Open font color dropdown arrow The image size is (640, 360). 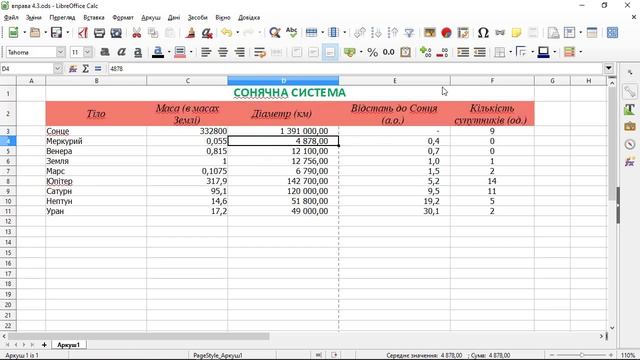(x=169, y=52)
